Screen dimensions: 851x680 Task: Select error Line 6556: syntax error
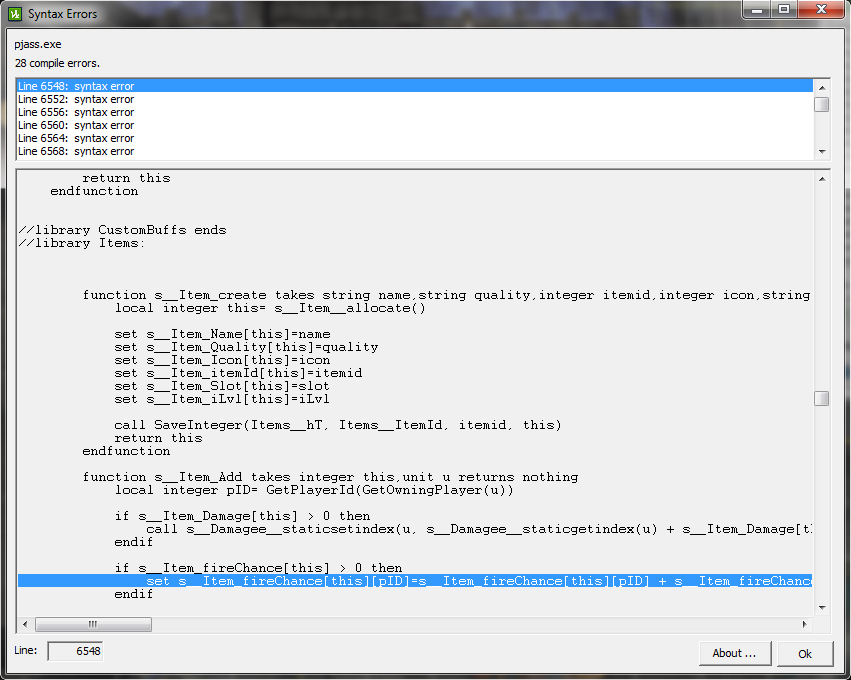coord(415,112)
